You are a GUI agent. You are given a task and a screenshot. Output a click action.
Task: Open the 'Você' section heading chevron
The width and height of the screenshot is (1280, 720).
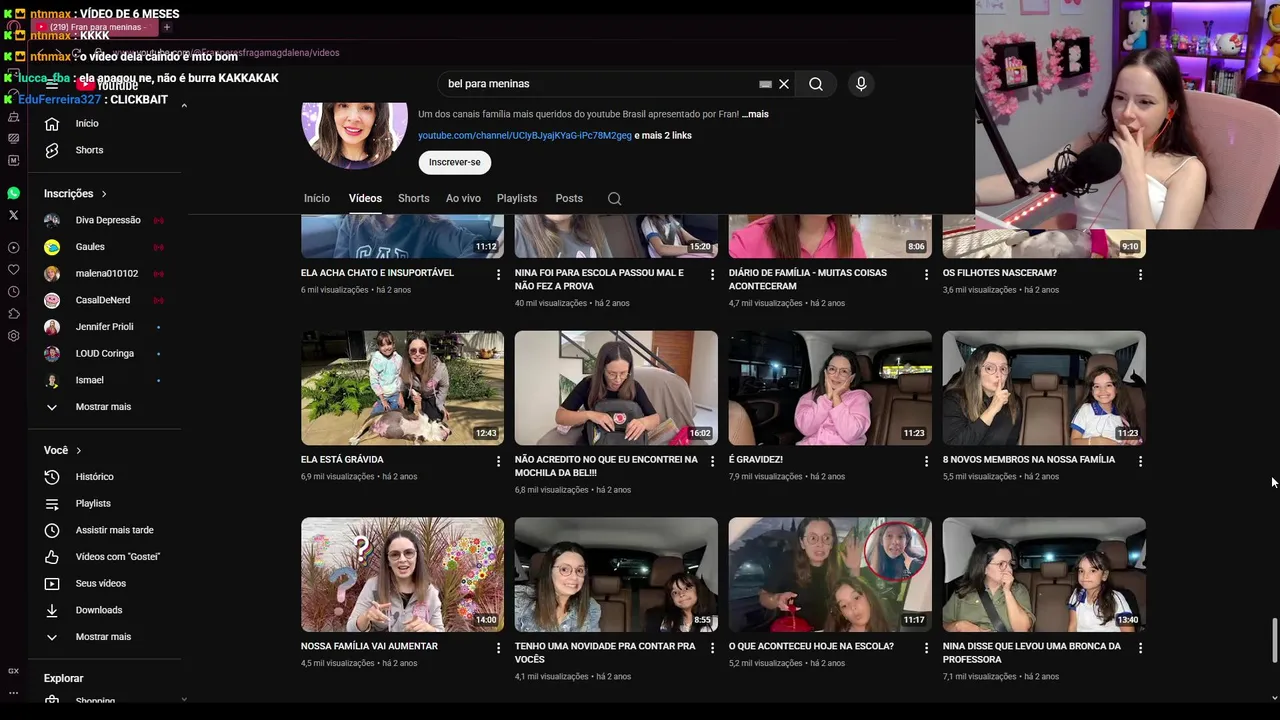click(x=78, y=451)
